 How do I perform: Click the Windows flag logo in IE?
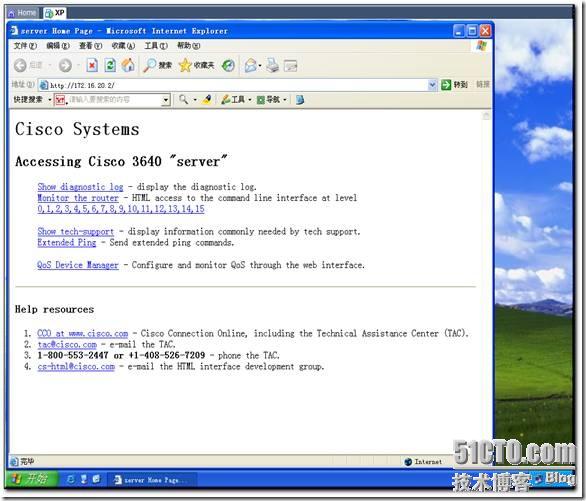tap(482, 46)
